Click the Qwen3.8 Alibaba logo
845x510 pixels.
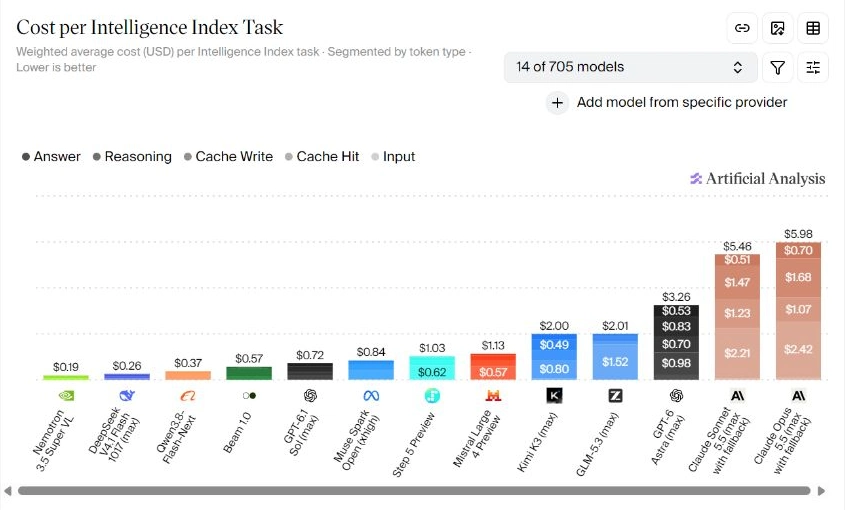coord(188,396)
